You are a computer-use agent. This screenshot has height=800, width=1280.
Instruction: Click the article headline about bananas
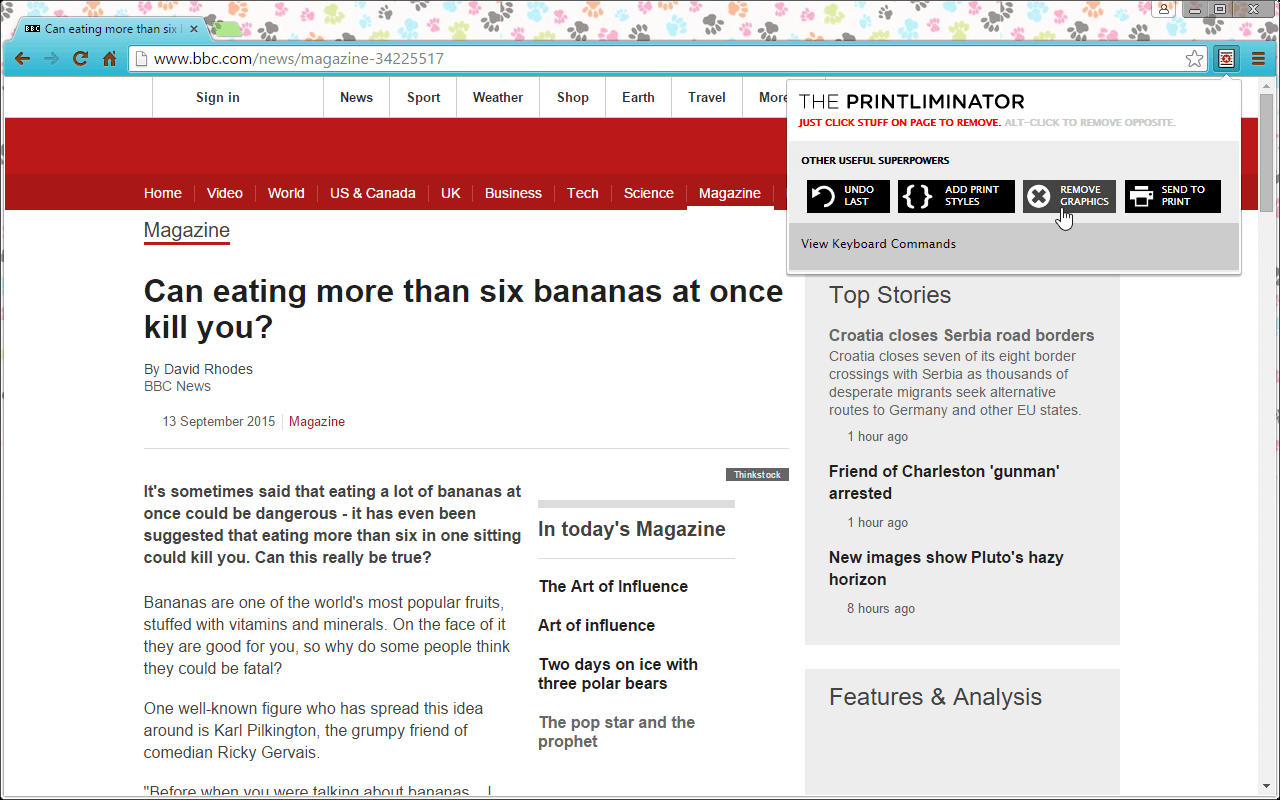(x=463, y=309)
